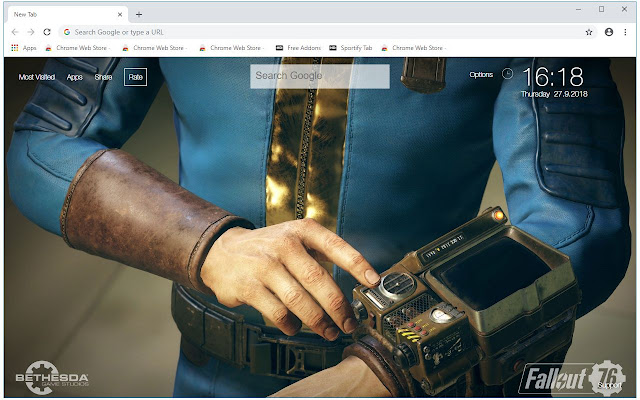
Task: Open a new tab with the plus button
Action: [x=139, y=15]
